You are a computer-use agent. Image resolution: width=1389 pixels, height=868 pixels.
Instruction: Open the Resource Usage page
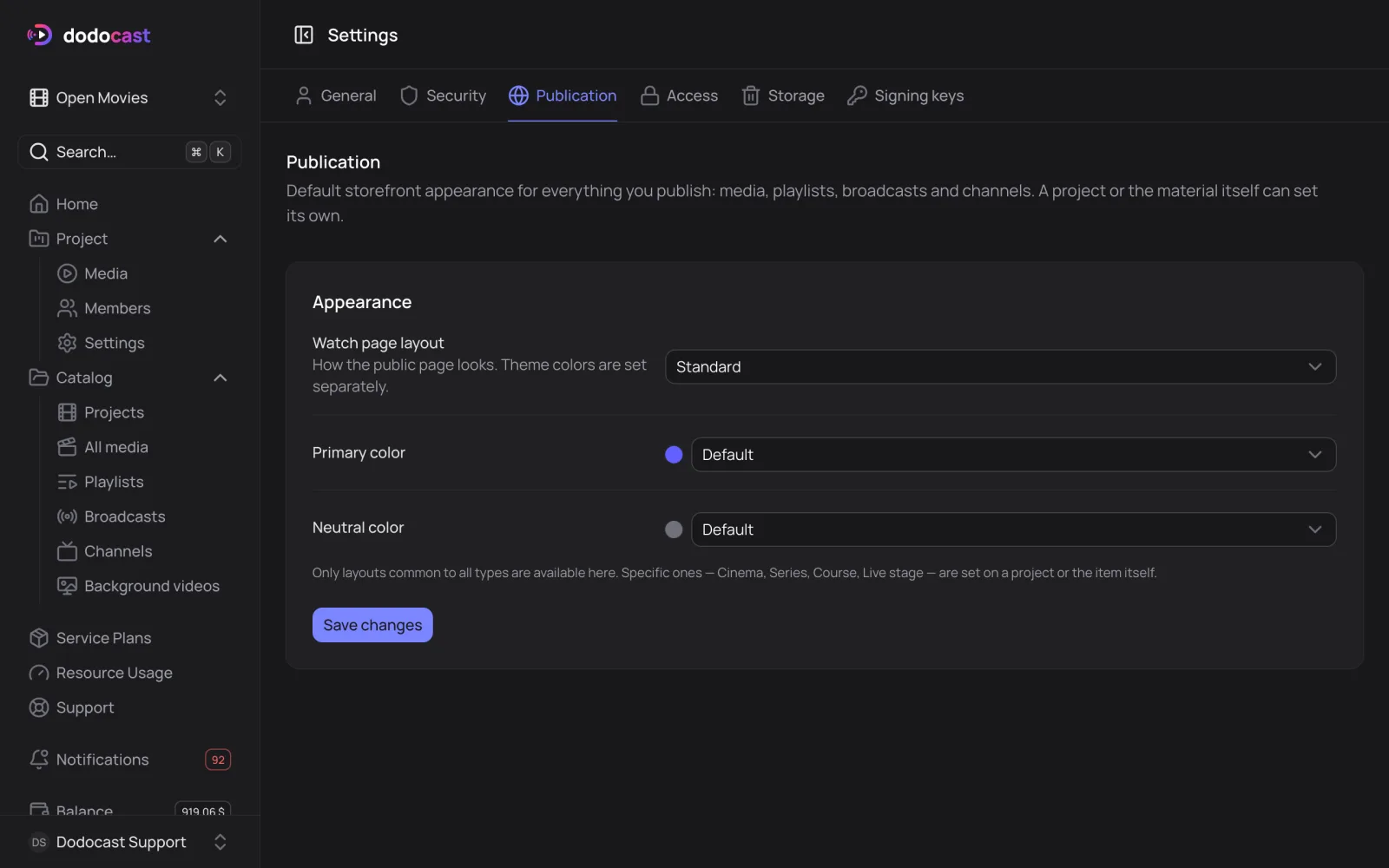129,673
